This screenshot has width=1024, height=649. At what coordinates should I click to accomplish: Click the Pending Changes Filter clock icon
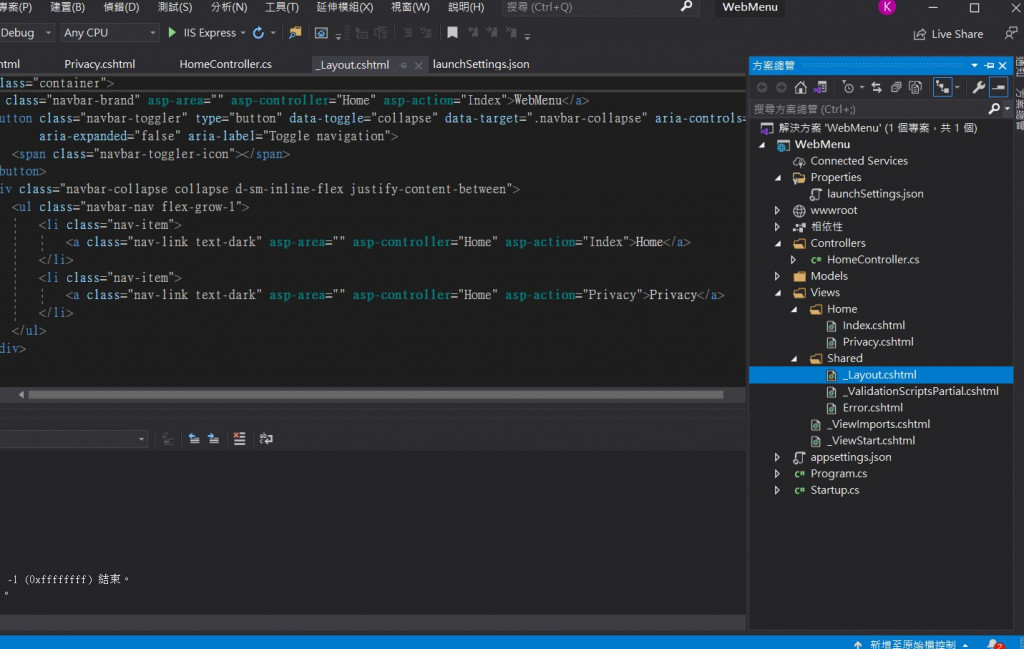(848, 88)
